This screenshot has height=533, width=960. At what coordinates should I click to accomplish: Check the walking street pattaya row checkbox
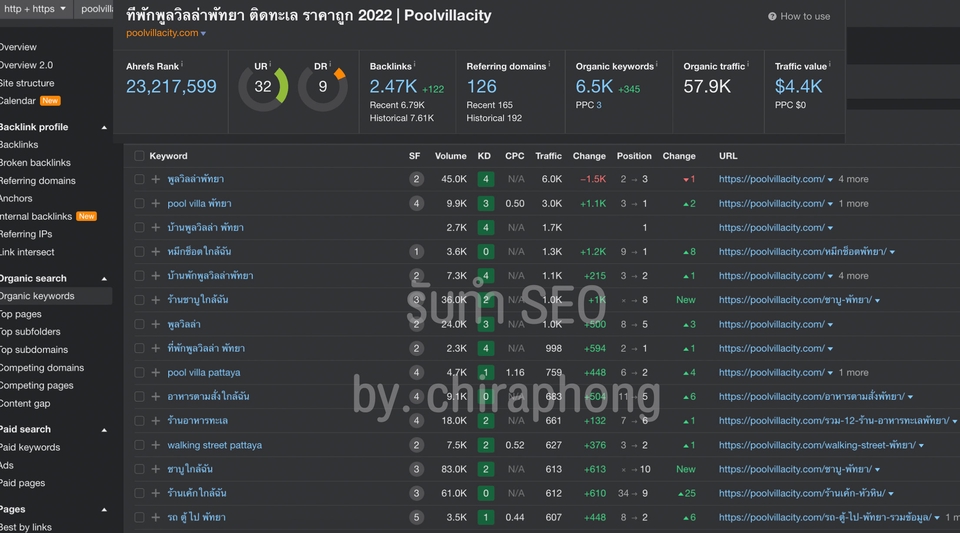pyautogui.click(x=139, y=445)
